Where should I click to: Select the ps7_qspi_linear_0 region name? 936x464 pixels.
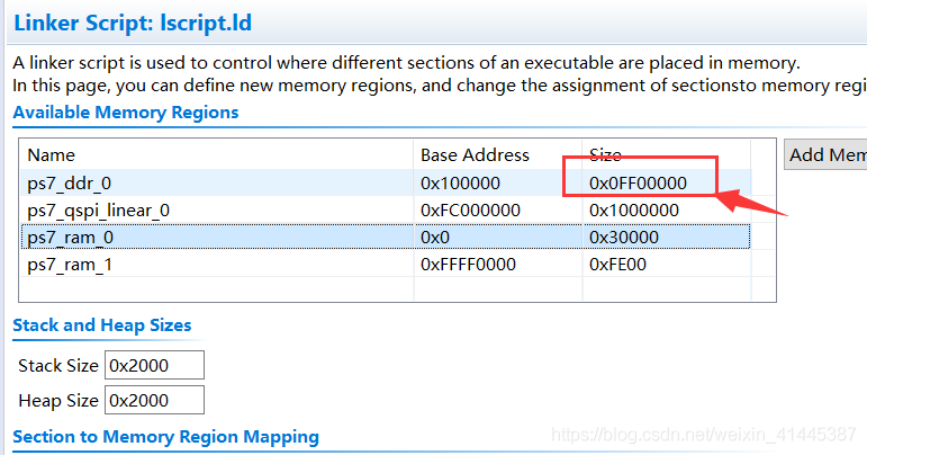(x=98, y=210)
